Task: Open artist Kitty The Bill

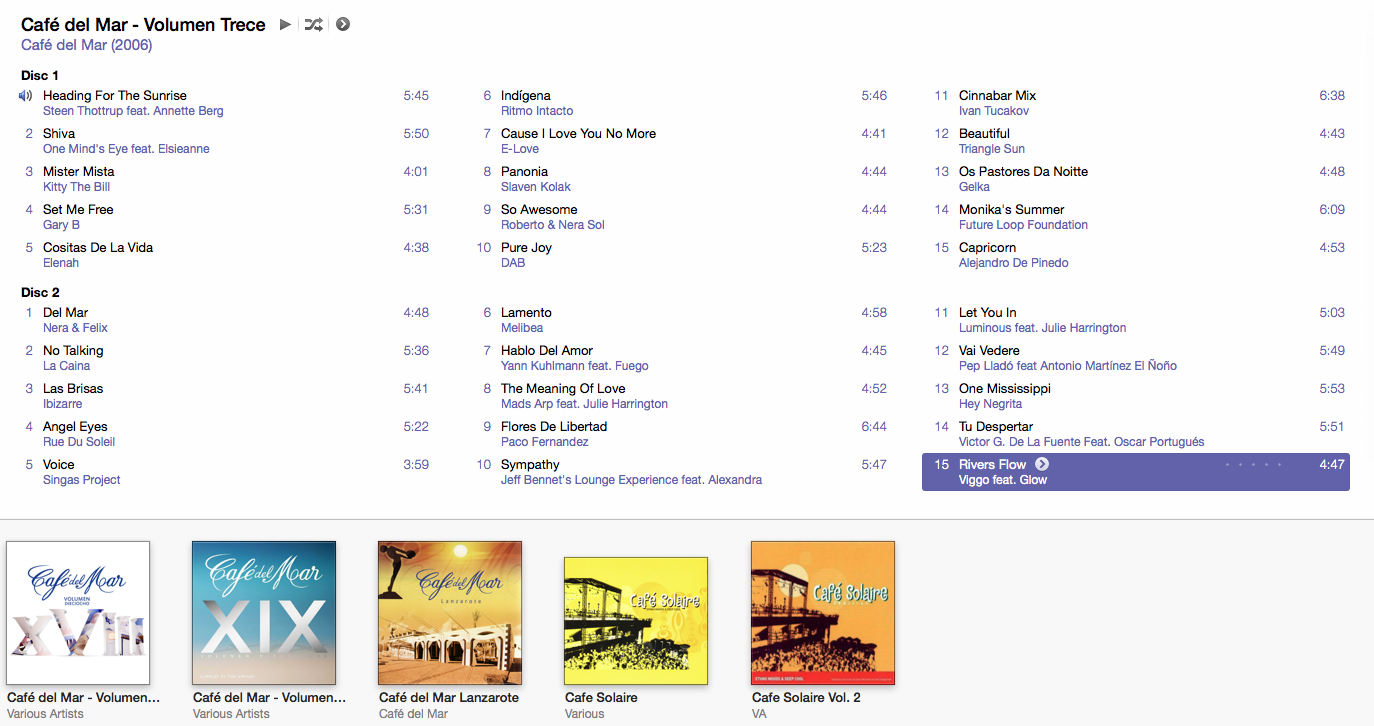Action: pyautogui.click(x=77, y=187)
